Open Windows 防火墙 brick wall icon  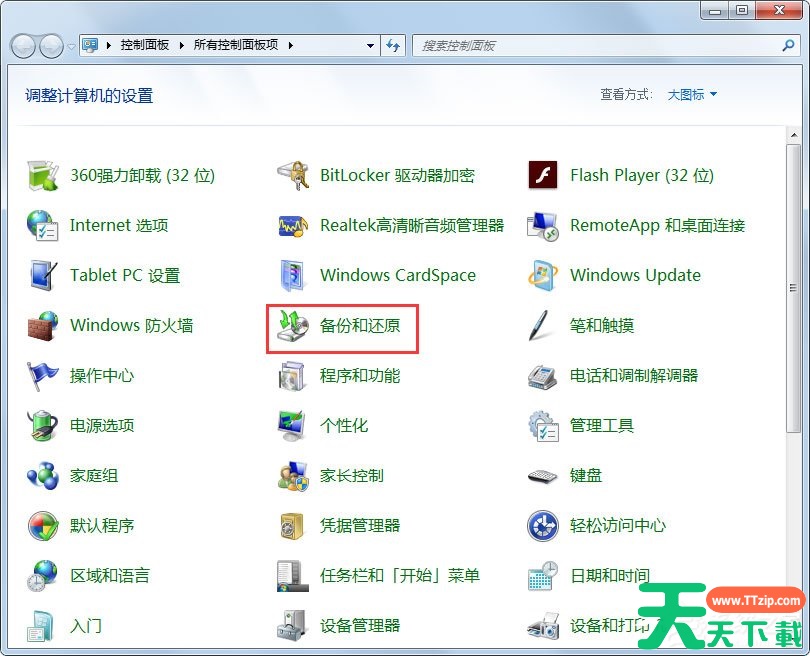point(42,325)
